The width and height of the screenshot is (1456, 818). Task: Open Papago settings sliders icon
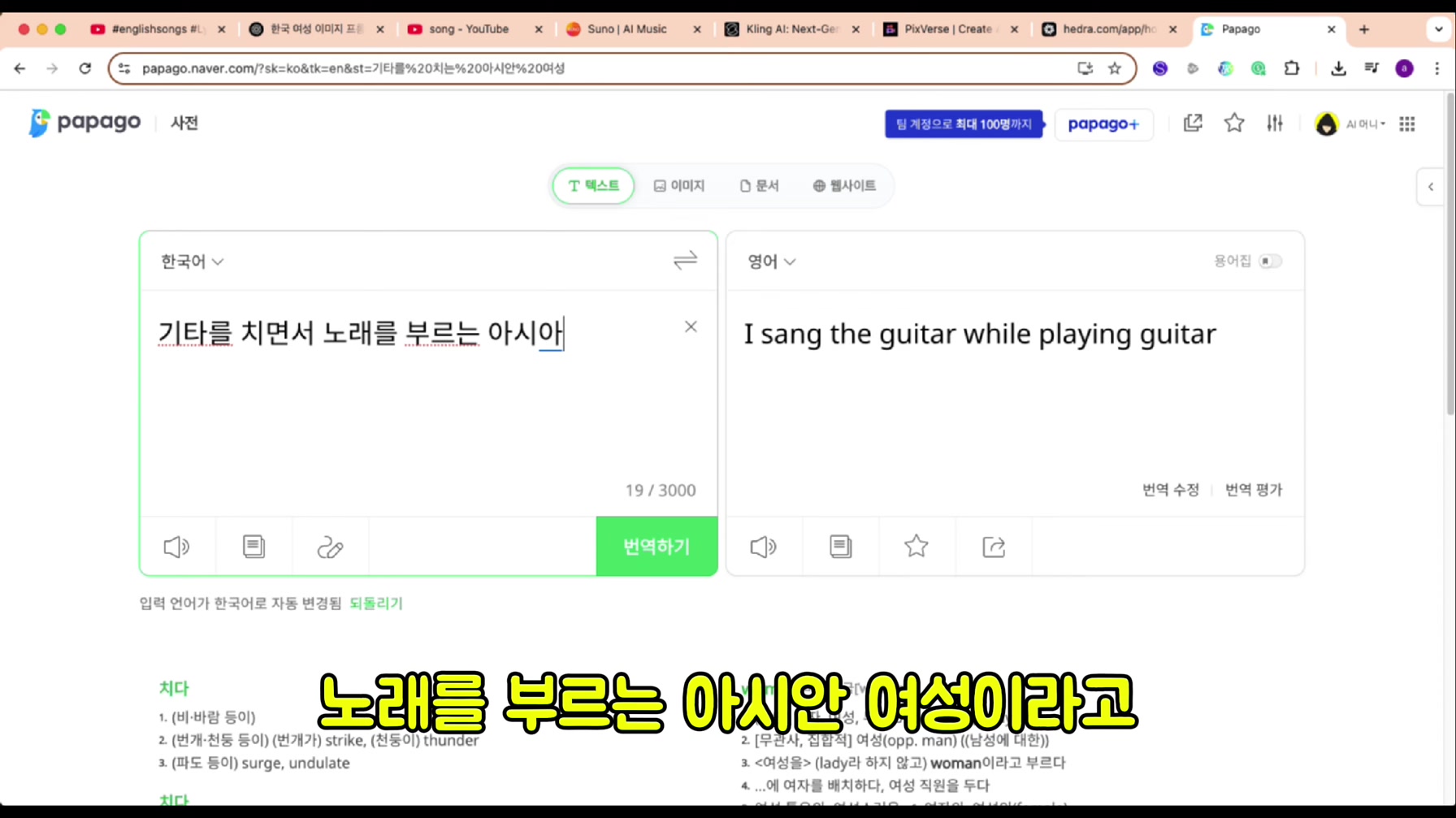tap(1275, 123)
